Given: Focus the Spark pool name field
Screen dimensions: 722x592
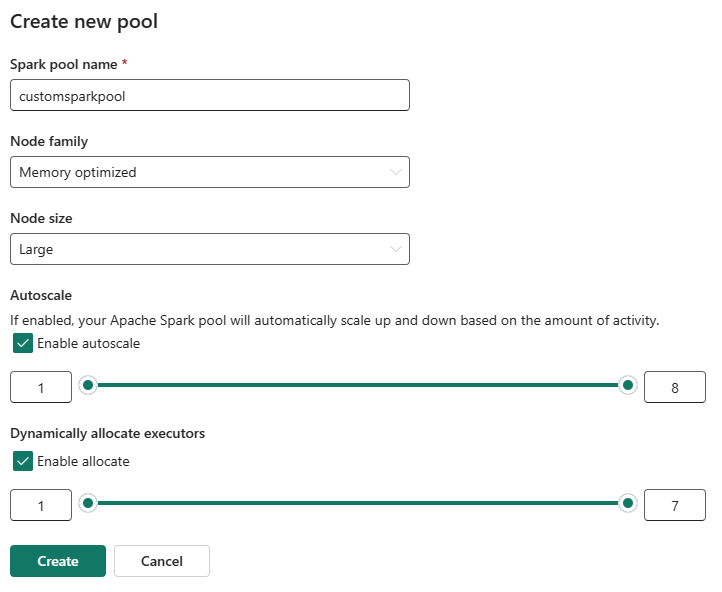Looking at the screenshot, I should click(x=210, y=95).
